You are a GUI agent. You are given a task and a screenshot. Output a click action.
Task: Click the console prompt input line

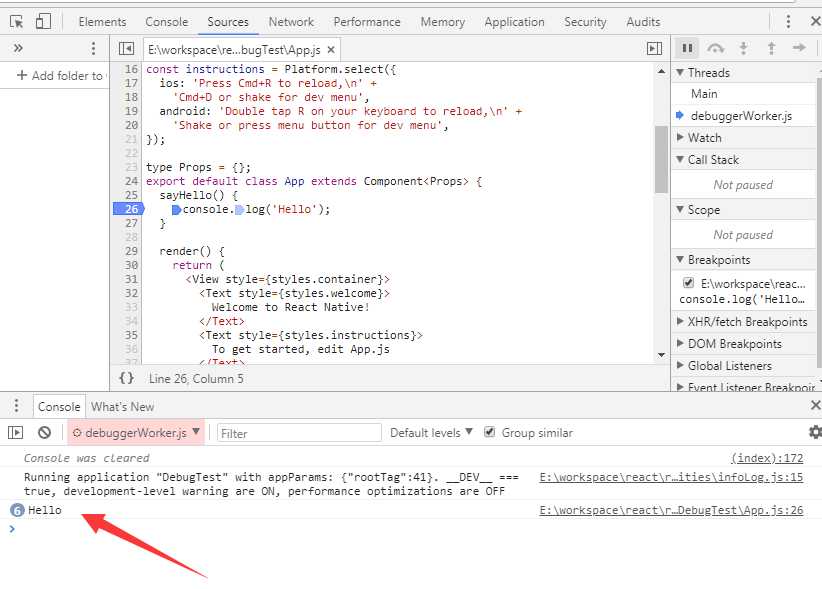point(411,529)
